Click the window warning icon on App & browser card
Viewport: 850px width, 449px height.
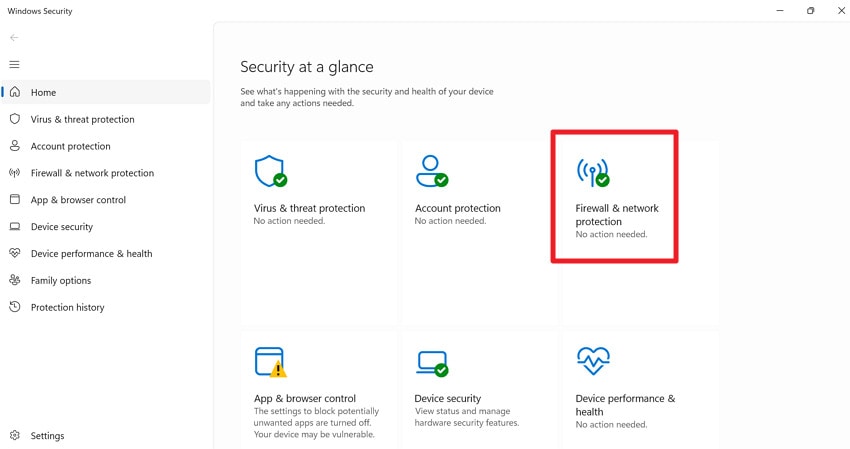point(271,362)
